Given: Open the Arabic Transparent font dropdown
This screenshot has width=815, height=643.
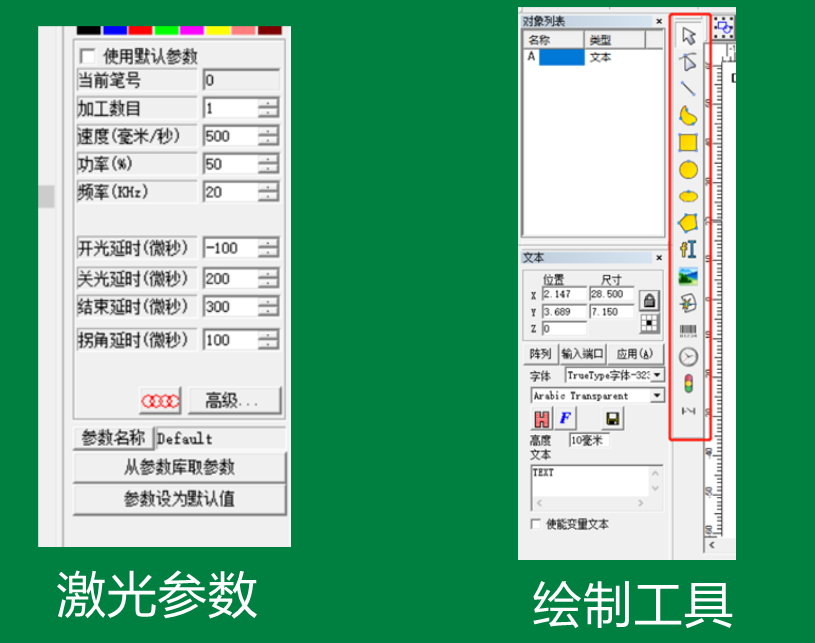Looking at the screenshot, I should click(658, 396).
